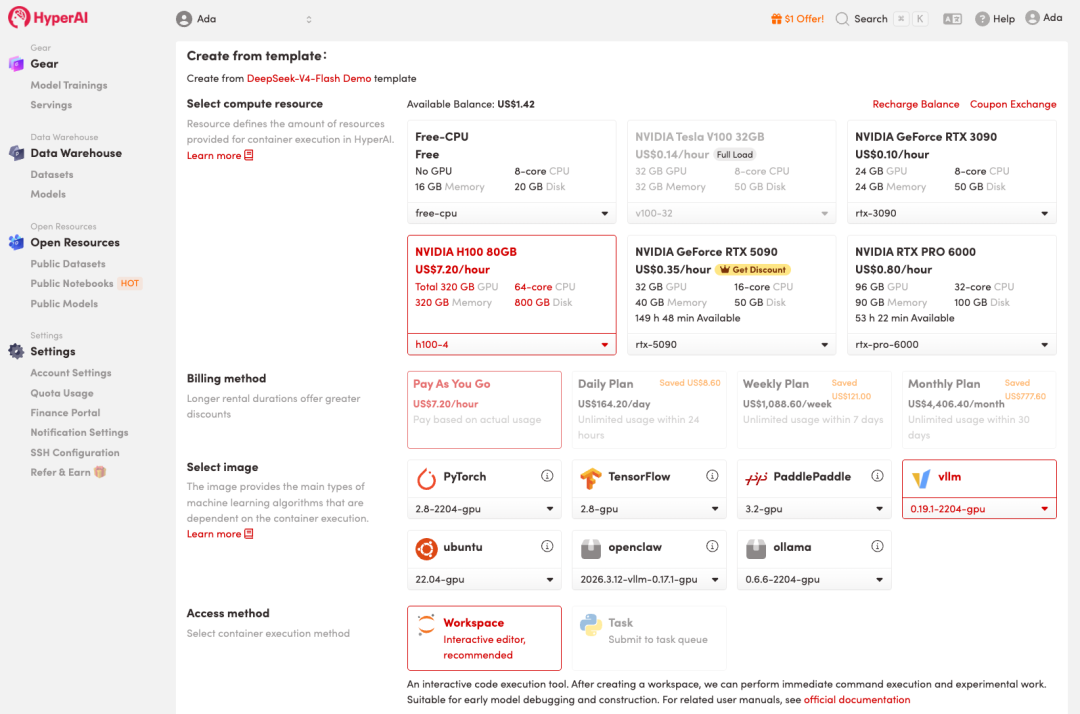Select the Workspace access method card
The width and height of the screenshot is (1080, 714).
pos(484,638)
